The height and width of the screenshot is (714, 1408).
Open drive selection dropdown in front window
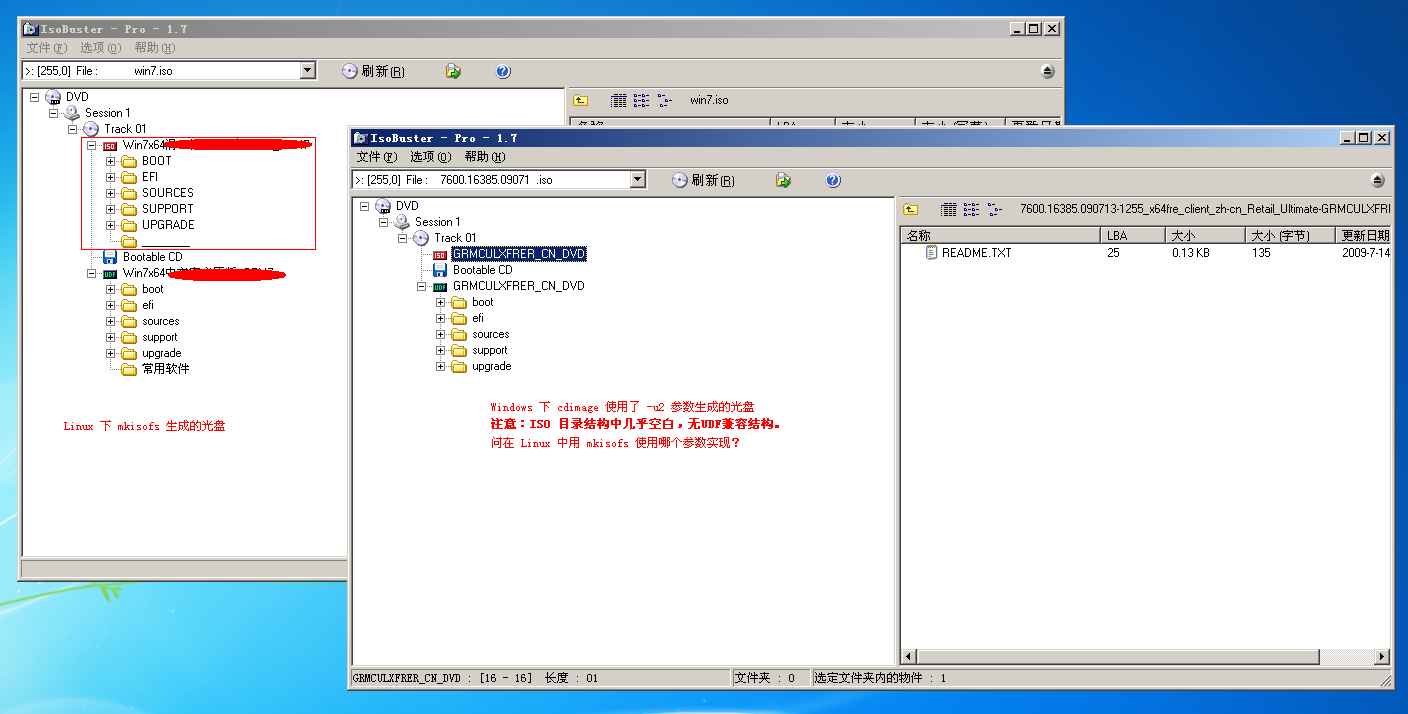[638, 180]
